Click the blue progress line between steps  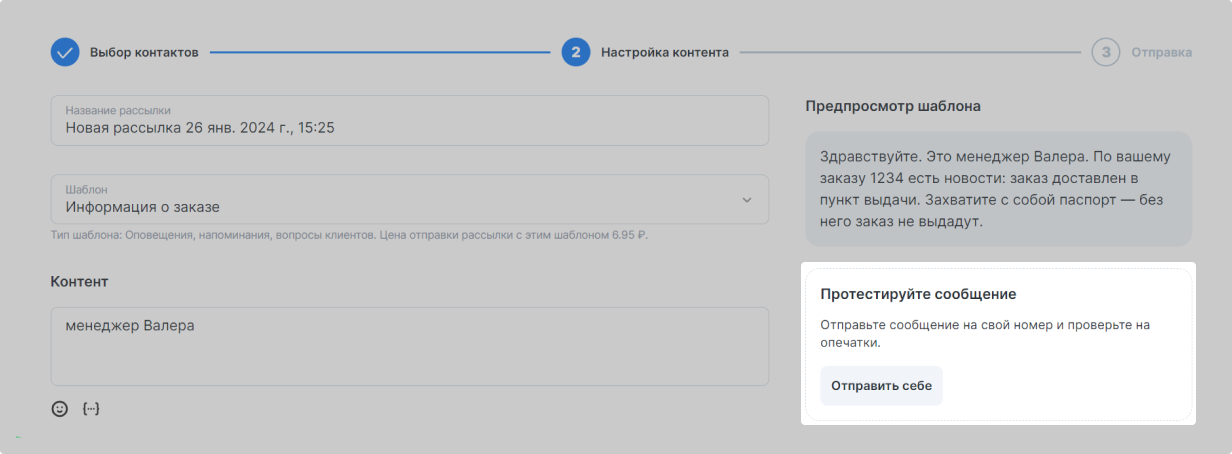[x=379, y=52]
